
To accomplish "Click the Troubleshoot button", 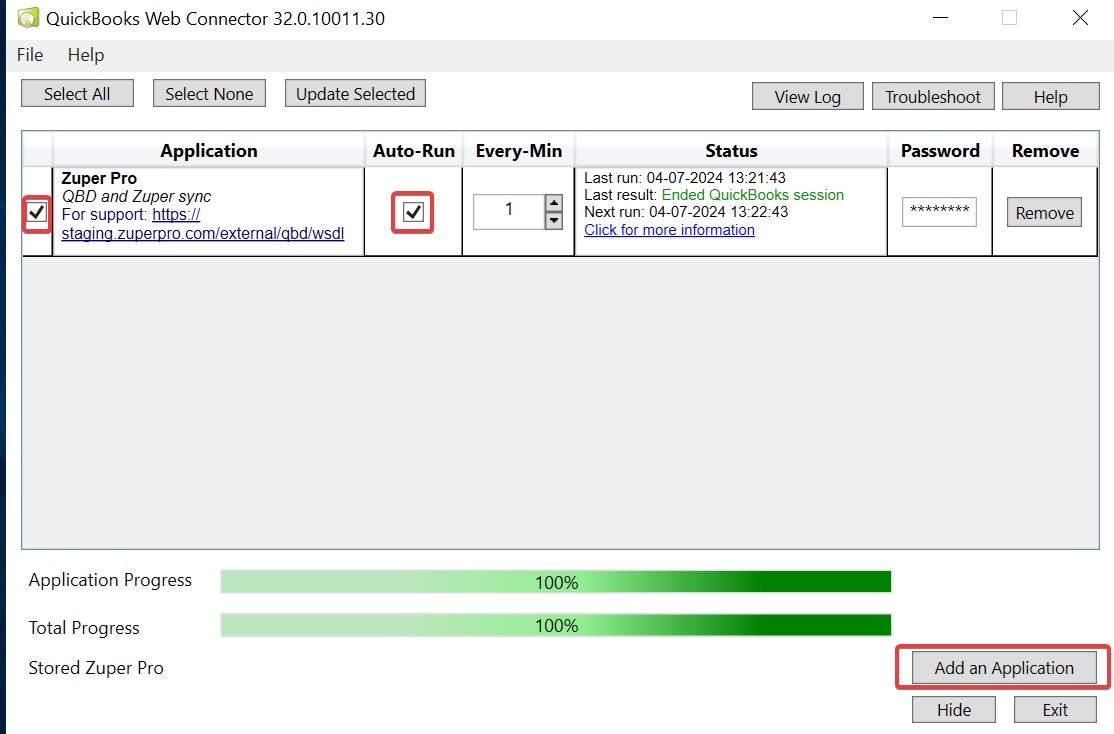I will click(x=932, y=97).
